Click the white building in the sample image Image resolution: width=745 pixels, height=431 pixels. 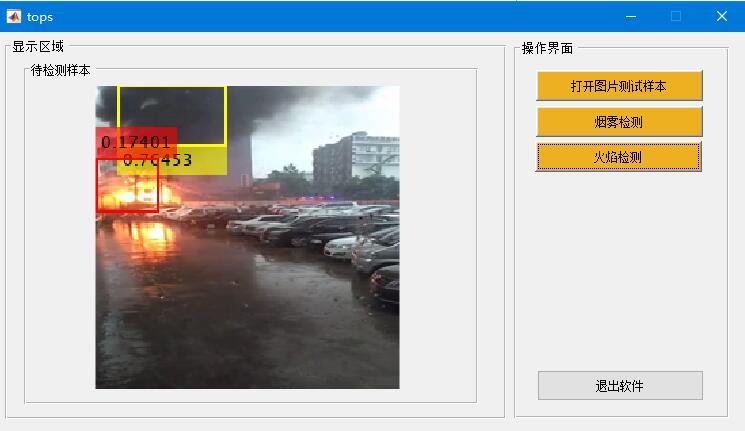tap(375, 155)
